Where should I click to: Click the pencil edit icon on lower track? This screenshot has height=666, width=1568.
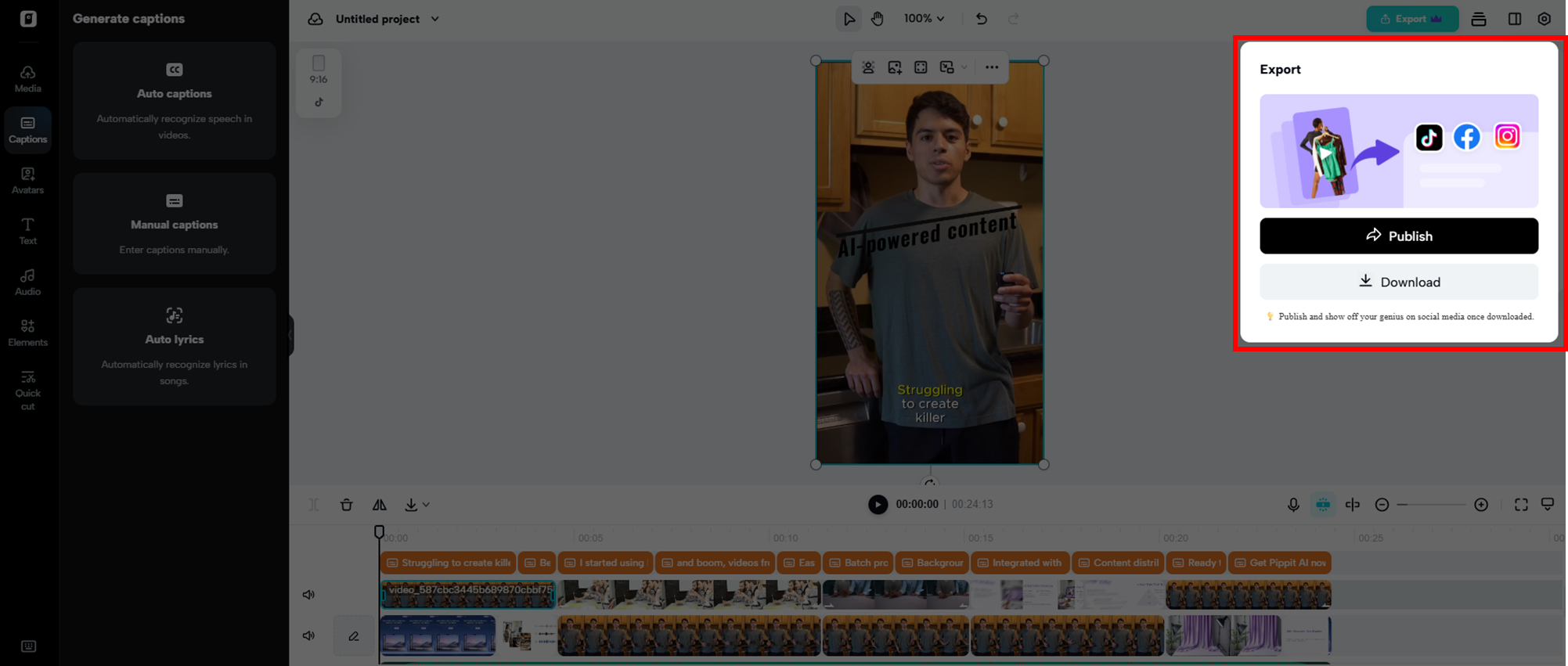click(x=354, y=636)
